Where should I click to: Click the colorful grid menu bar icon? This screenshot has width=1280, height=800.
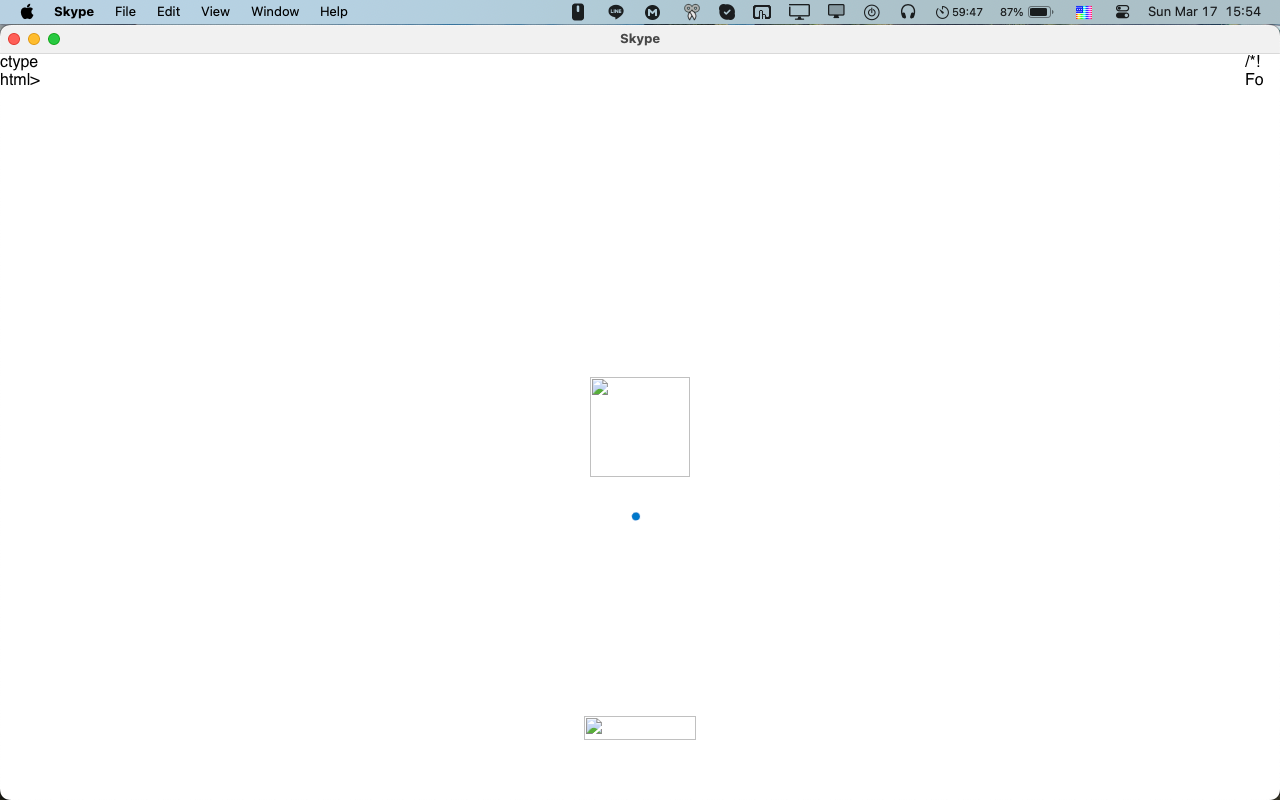[x=1083, y=12]
